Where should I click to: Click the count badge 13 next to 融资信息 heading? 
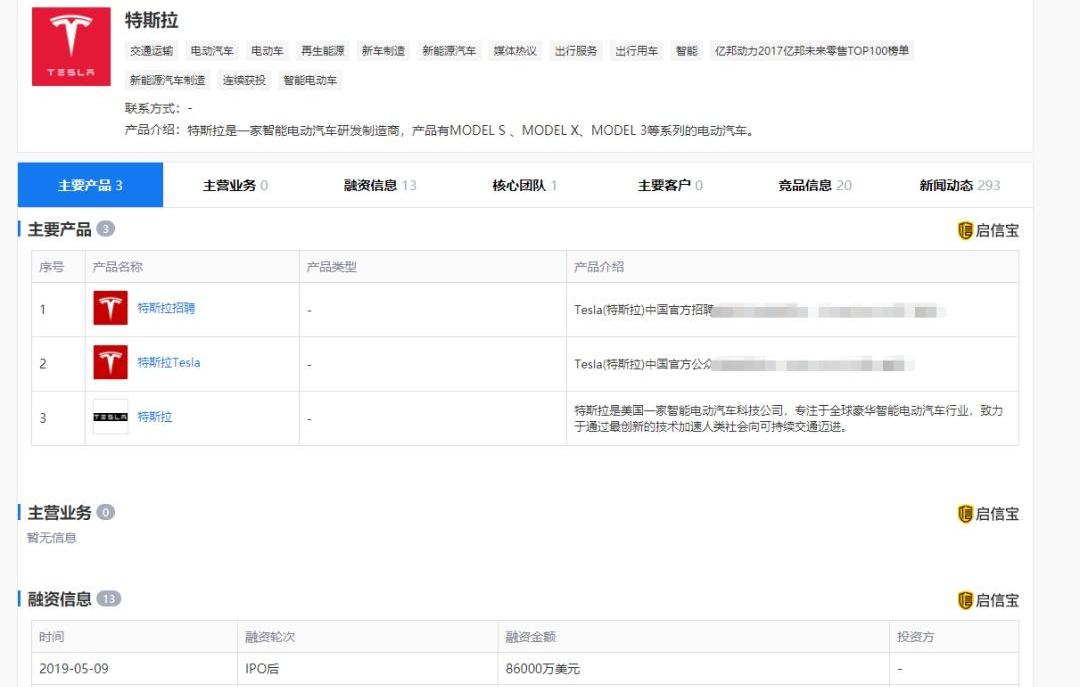[109, 599]
